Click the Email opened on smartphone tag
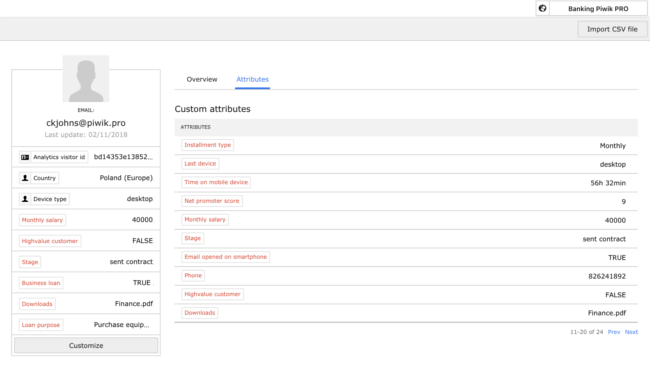This screenshot has height=366, width=650. (x=226, y=257)
